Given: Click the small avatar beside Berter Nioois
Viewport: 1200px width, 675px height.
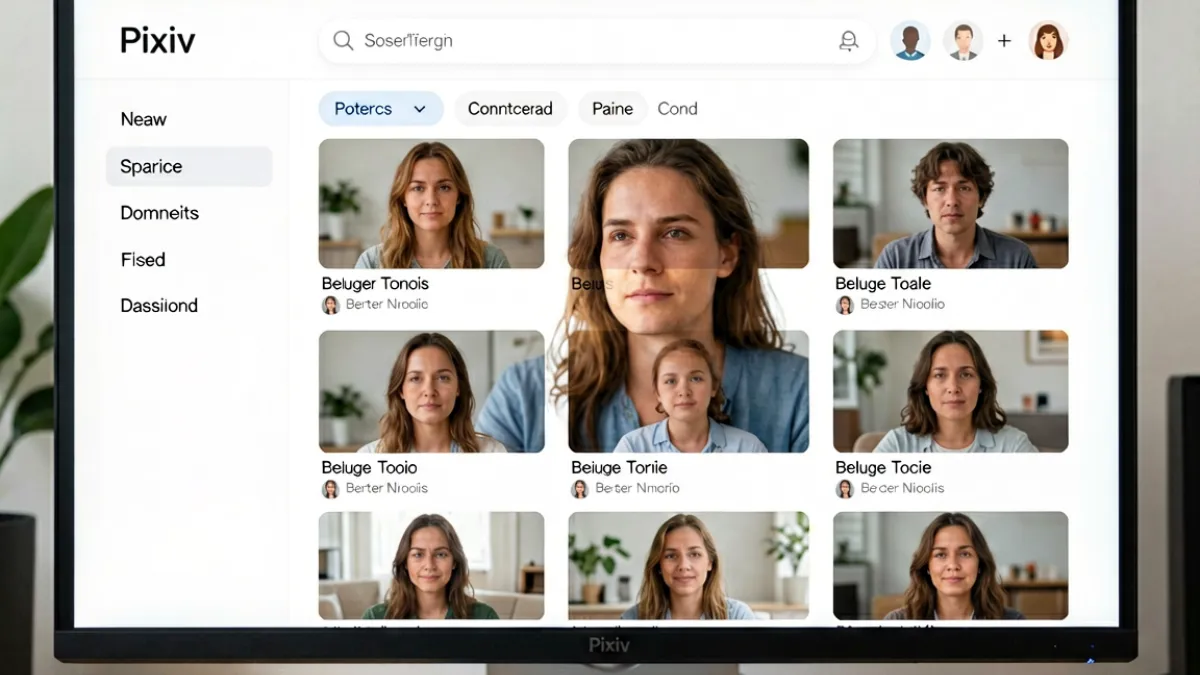Looking at the screenshot, I should point(330,489).
